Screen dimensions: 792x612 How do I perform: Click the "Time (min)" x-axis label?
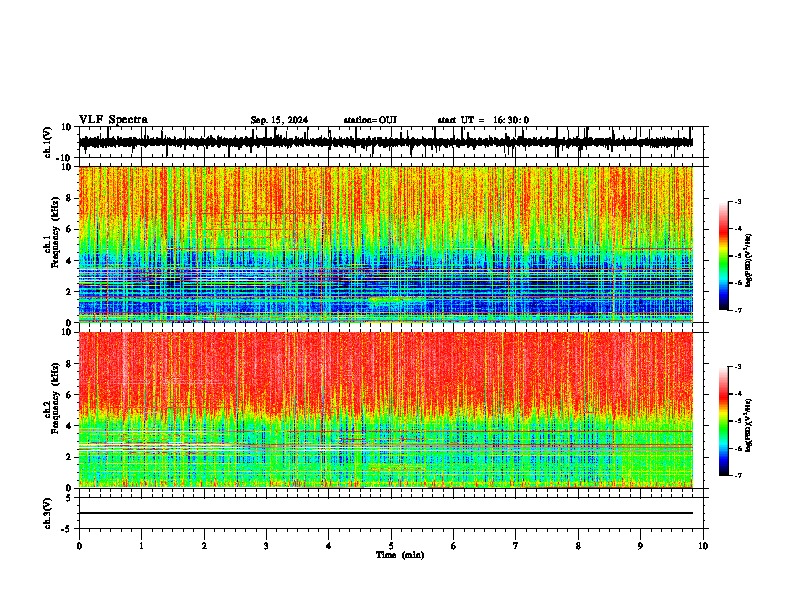tap(400, 555)
